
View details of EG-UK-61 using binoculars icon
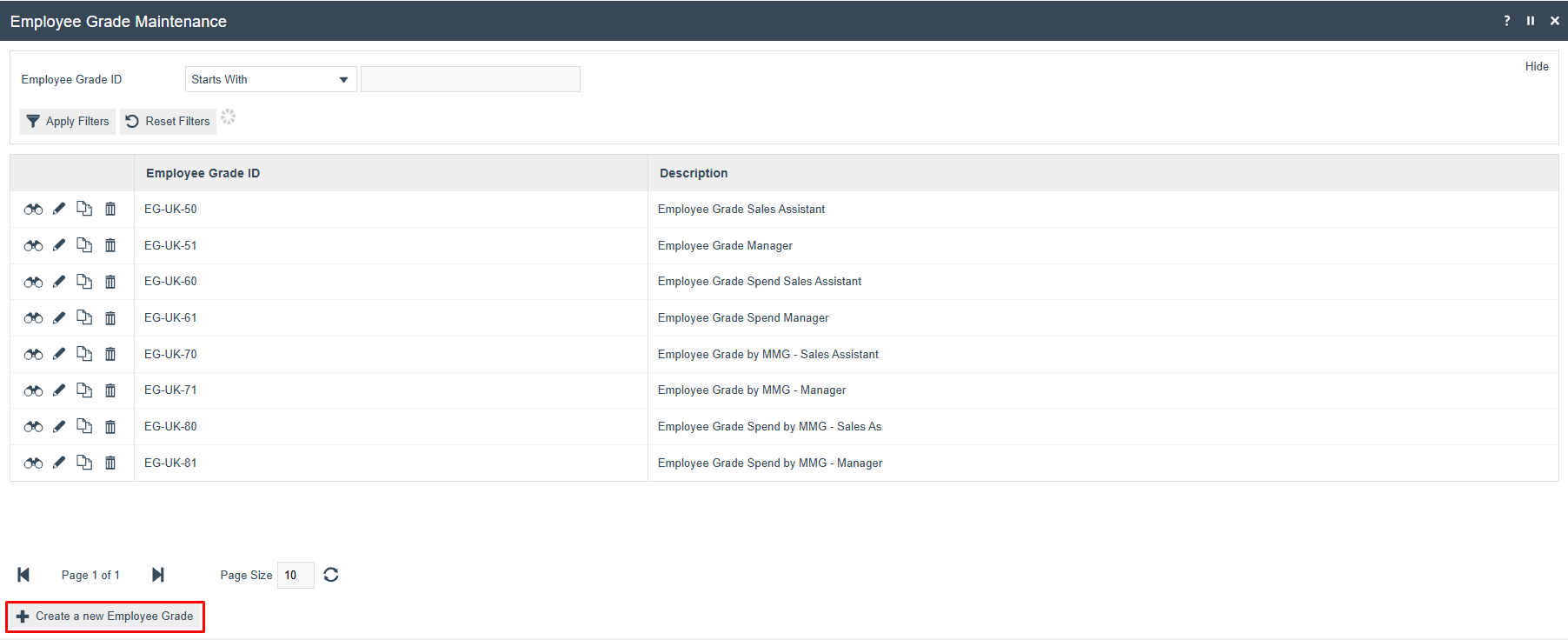click(x=33, y=318)
